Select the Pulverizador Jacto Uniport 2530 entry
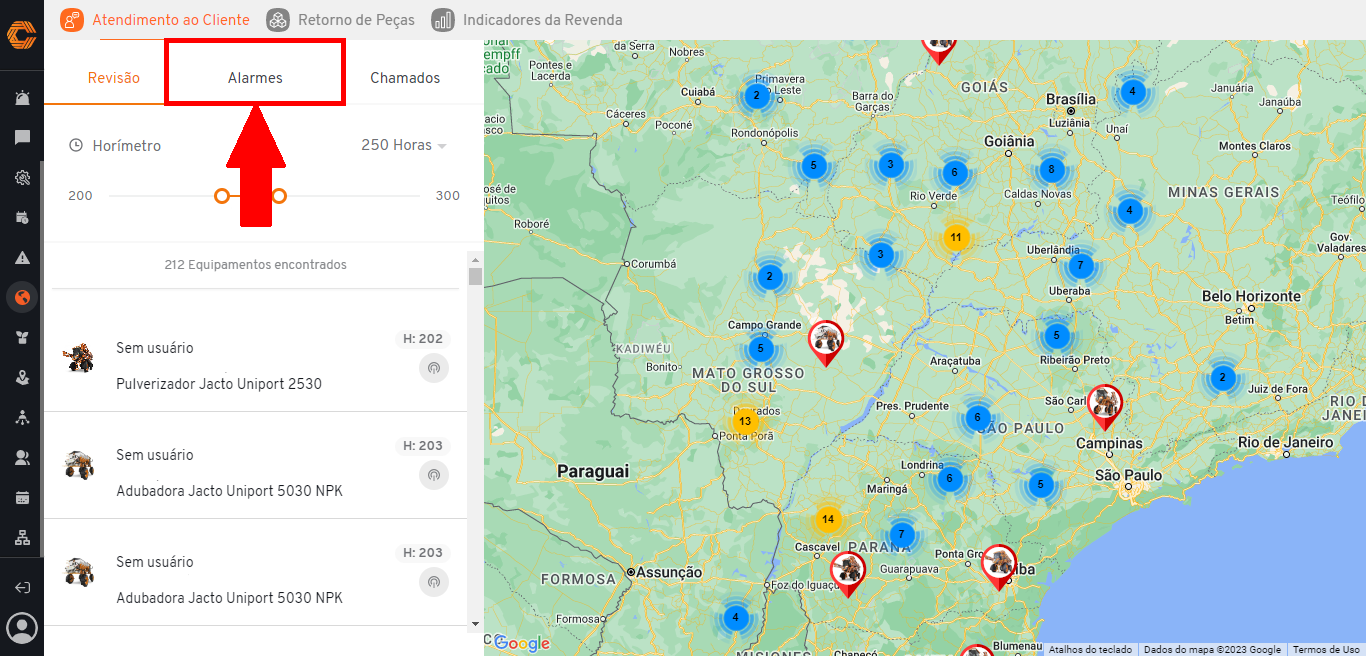 coord(255,358)
